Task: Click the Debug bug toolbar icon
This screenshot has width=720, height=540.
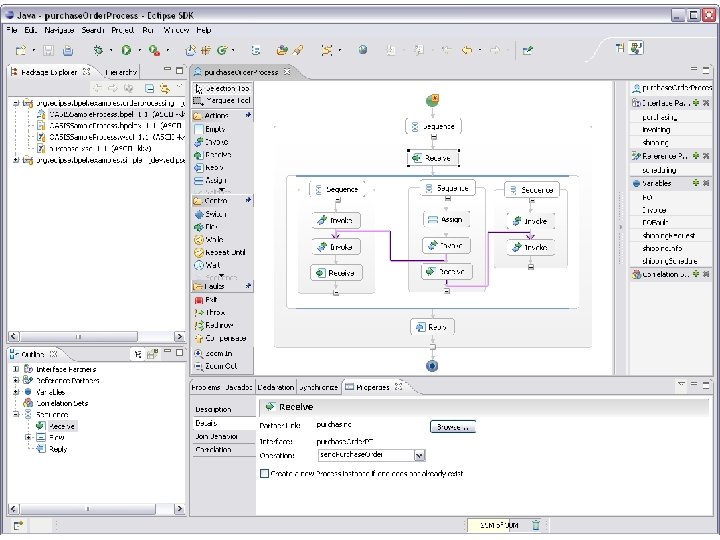Action: tap(98, 50)
